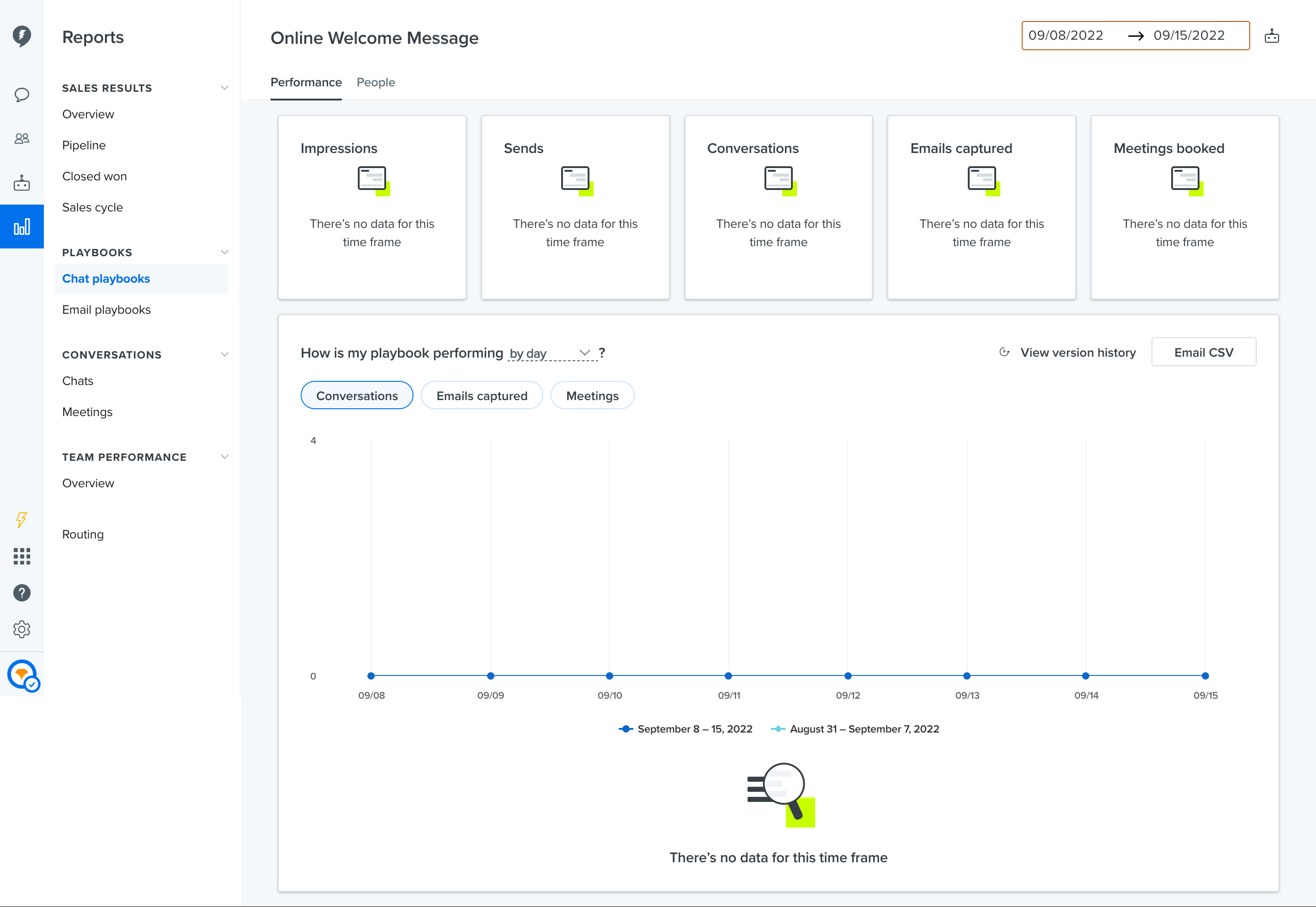Open Email playbooks report

click(x=106, y=310)
